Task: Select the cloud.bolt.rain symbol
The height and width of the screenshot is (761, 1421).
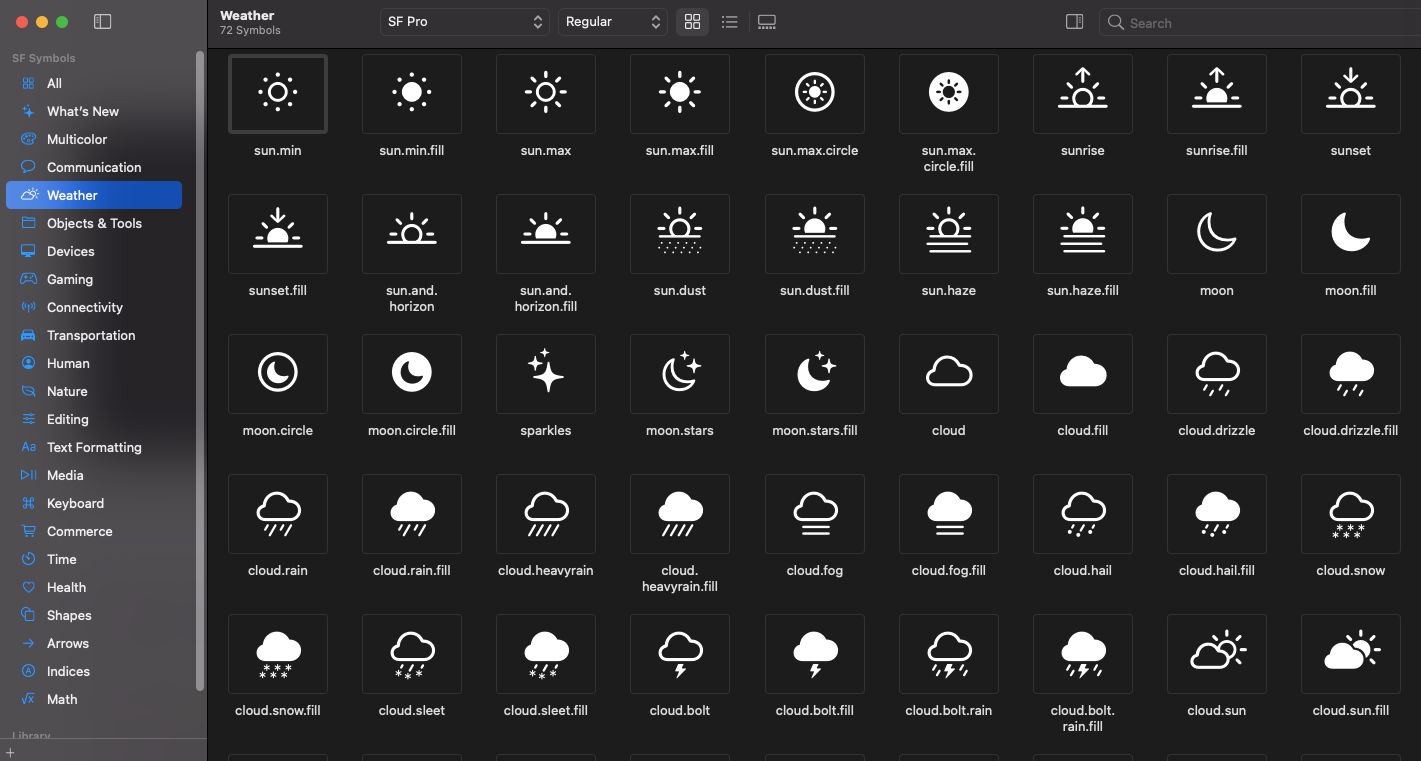Action: pyautogui.click(x=949, y=654)
